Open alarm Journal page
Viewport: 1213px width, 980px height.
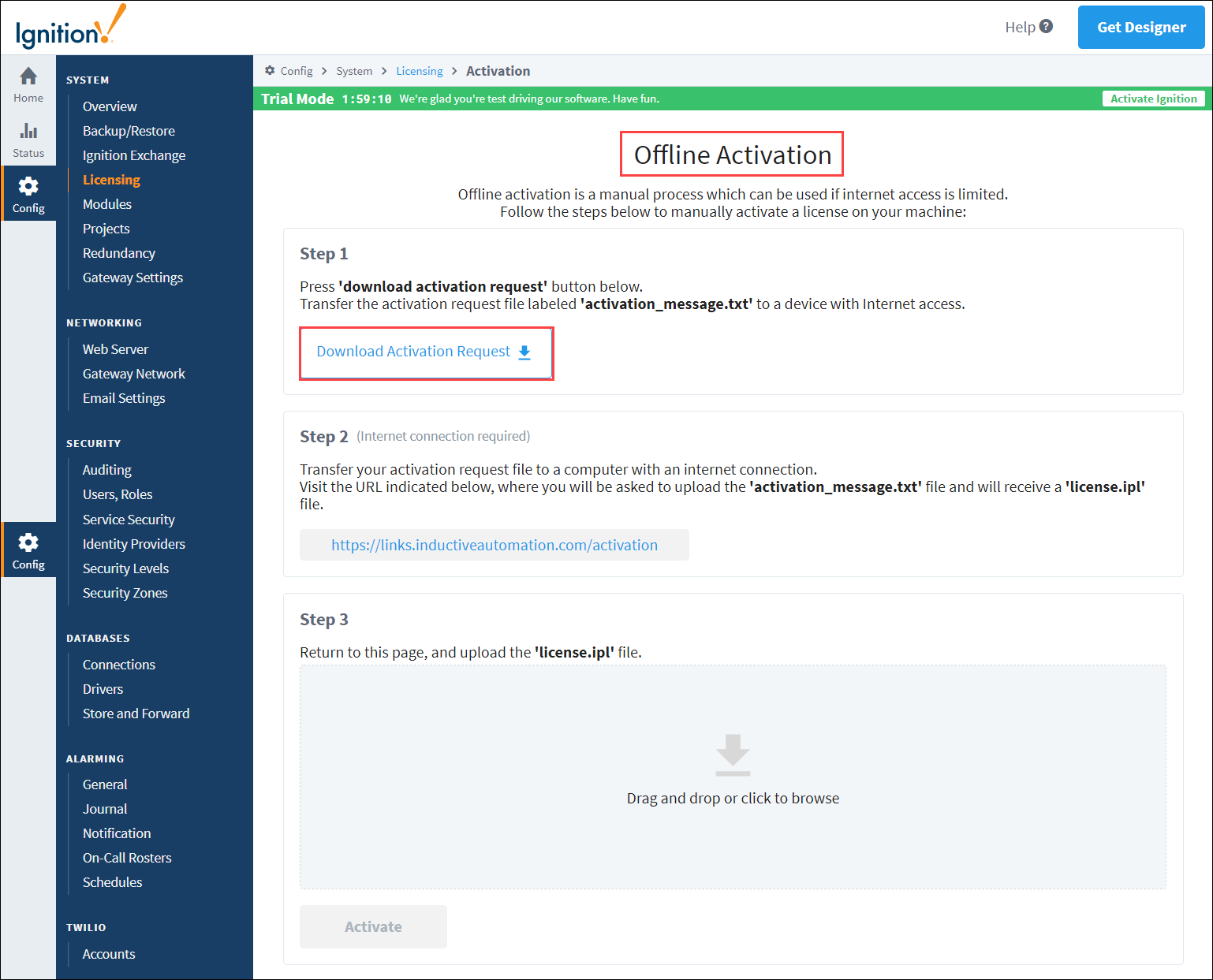(x=105, y=809)
